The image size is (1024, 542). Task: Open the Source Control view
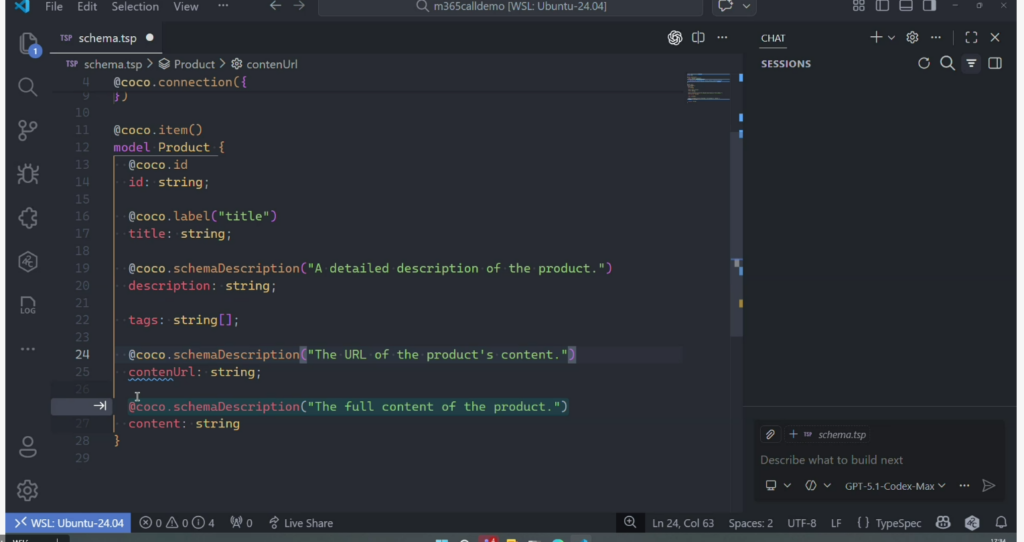click(27, 130)
